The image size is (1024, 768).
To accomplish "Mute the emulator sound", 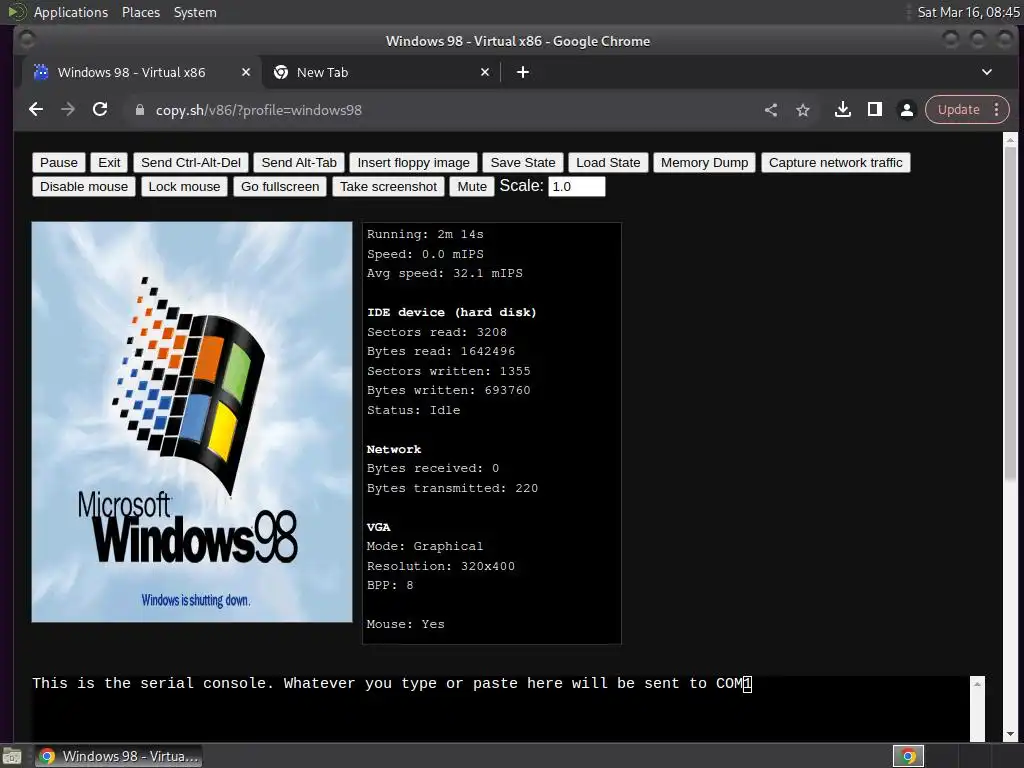I will pos(472,187).
